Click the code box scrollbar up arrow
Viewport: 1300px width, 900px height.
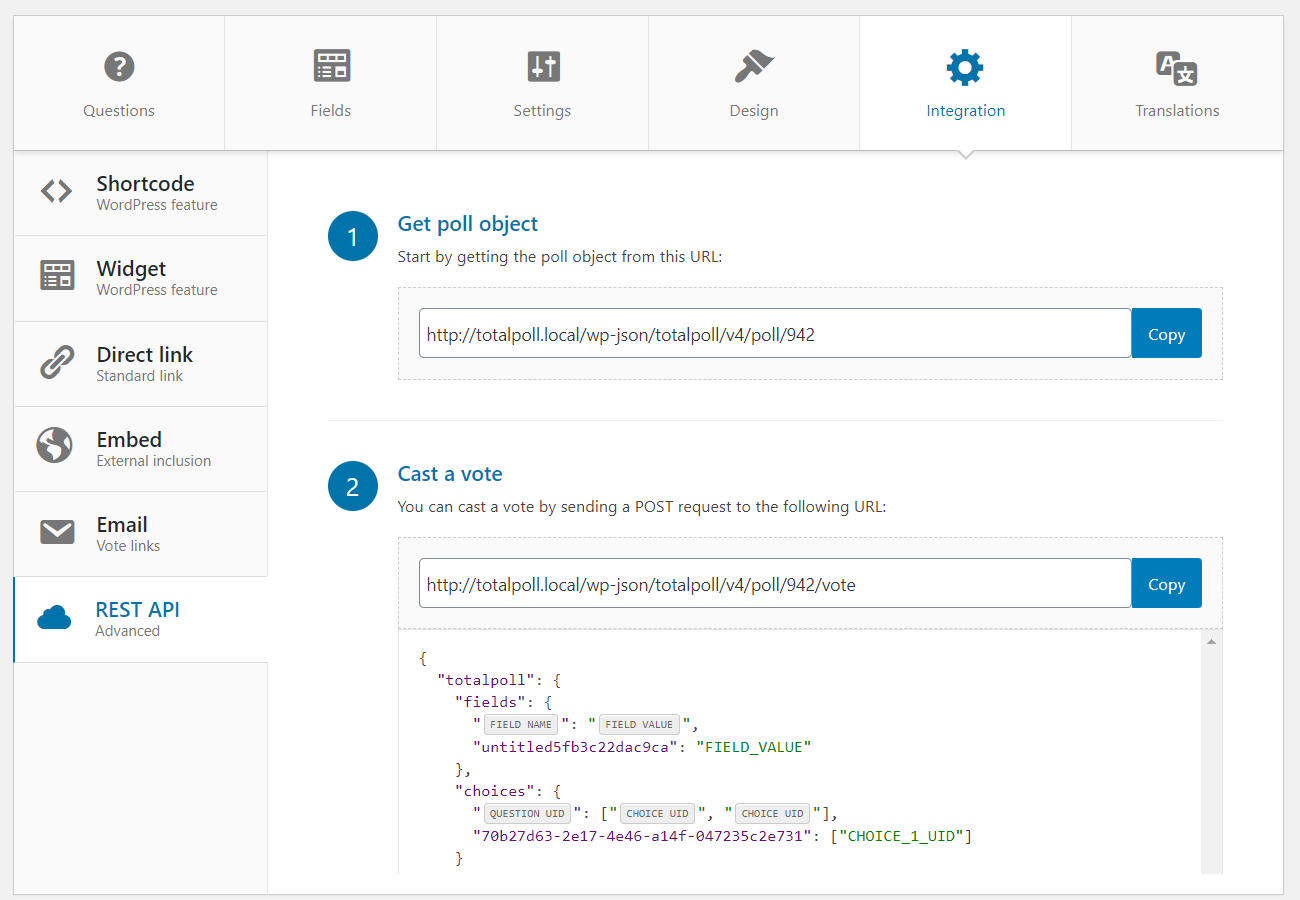1212,641
